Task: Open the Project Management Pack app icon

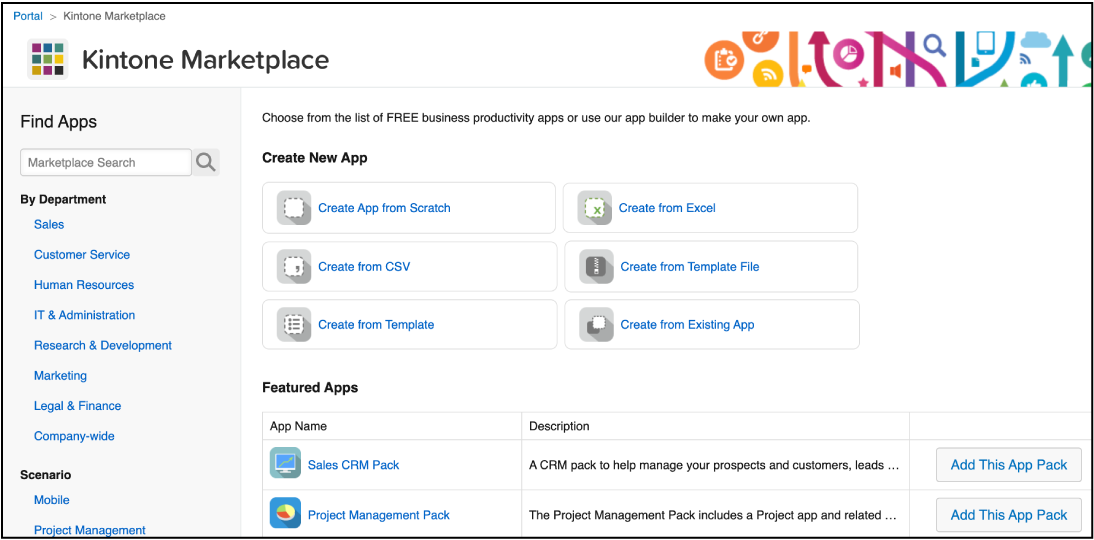Action: [x=286, y=515]
